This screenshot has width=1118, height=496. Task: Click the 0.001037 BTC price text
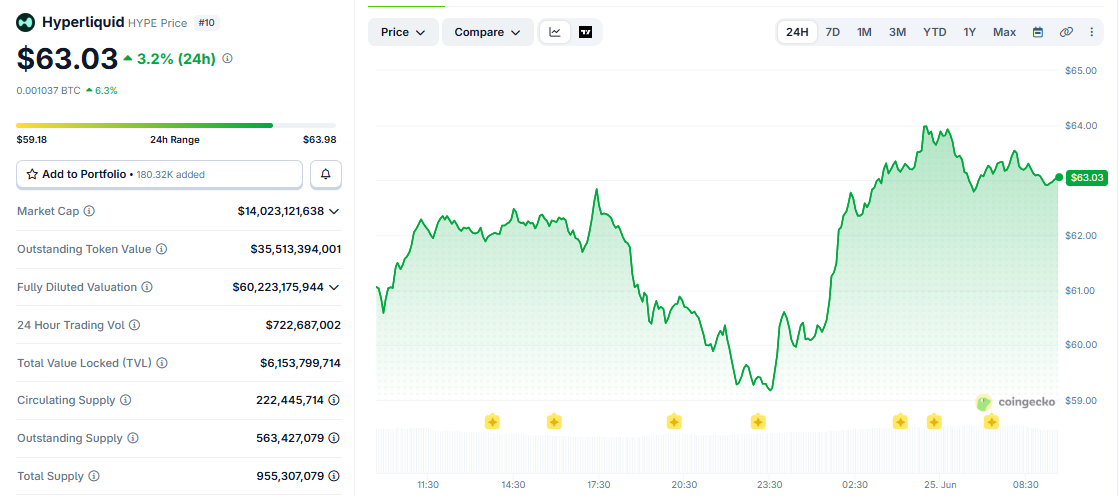point(48,91)
